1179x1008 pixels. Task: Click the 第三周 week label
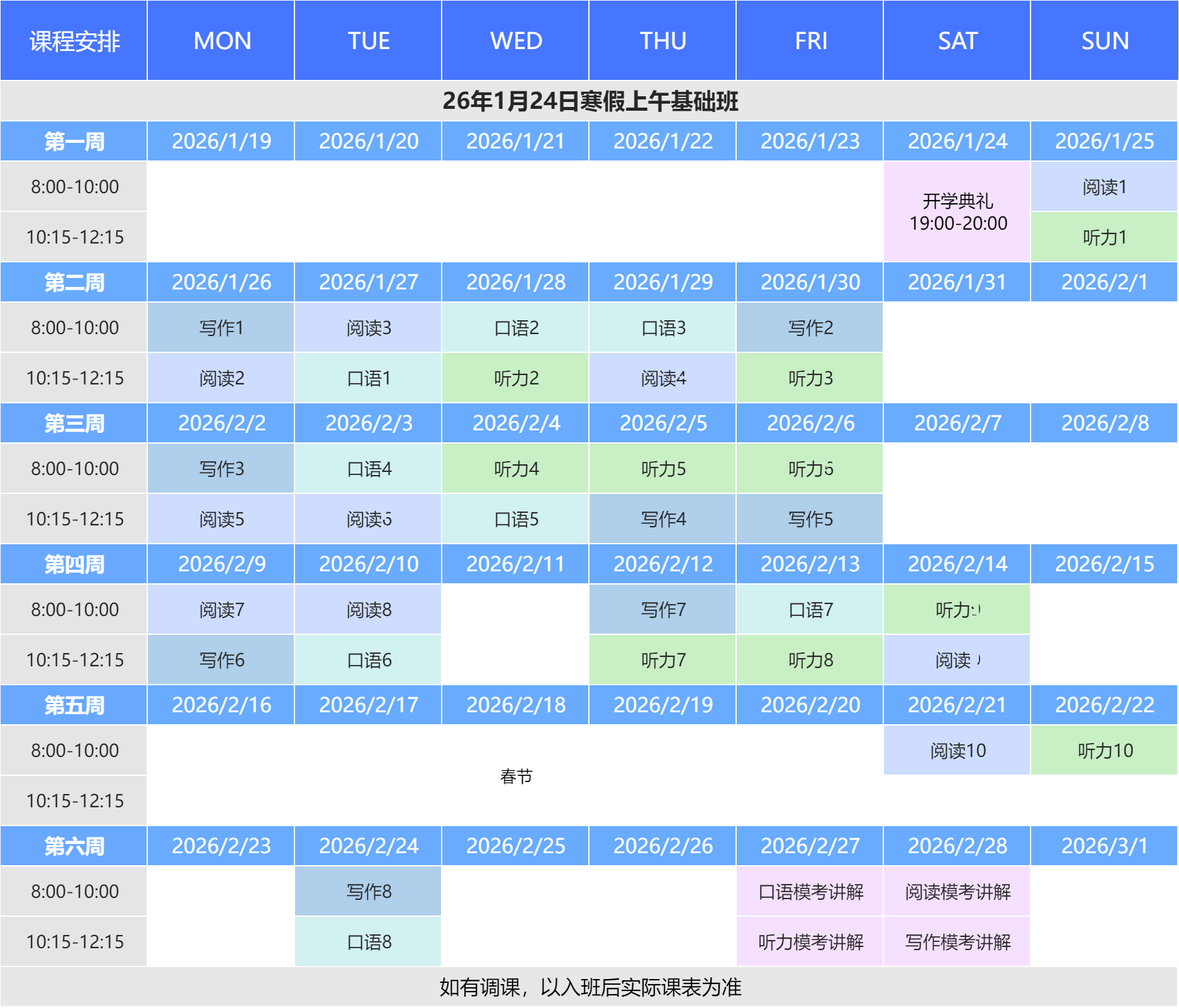click(x=74, y=423)
